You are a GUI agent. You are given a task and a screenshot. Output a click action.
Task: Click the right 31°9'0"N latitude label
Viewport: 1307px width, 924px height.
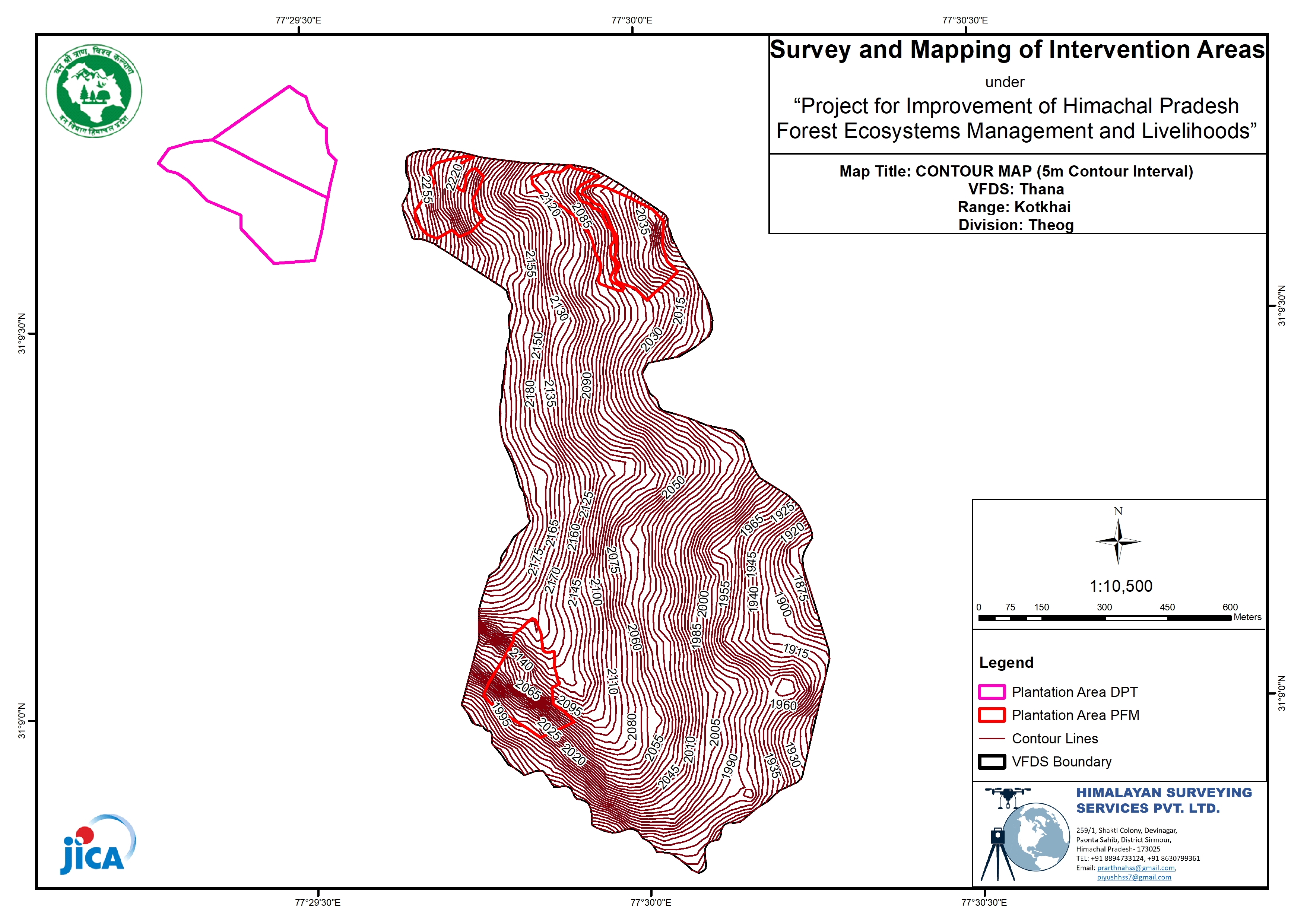[1282, 693]
